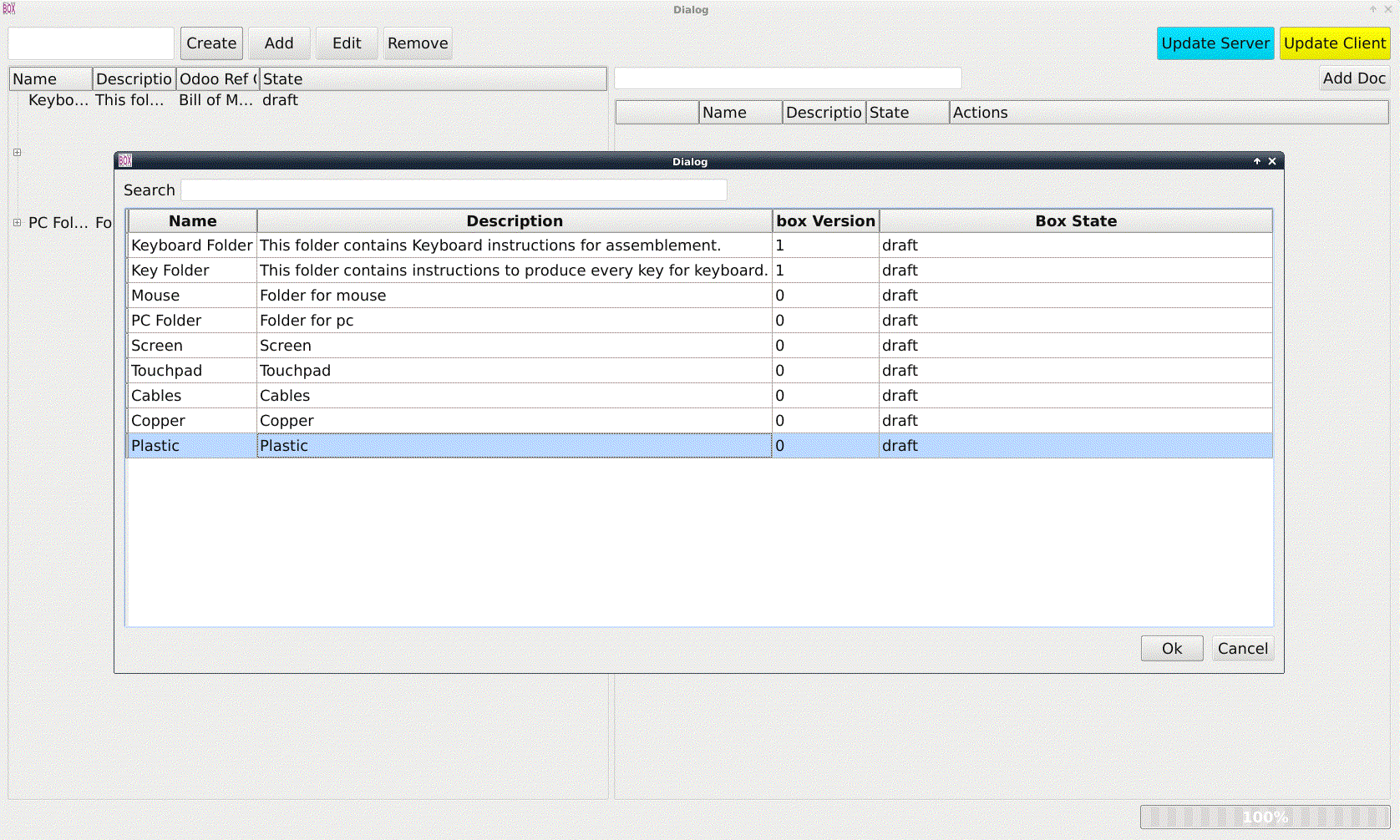Cancel the selection dialog
Screen dimensions: 1400x840
tap(1242, 648)
